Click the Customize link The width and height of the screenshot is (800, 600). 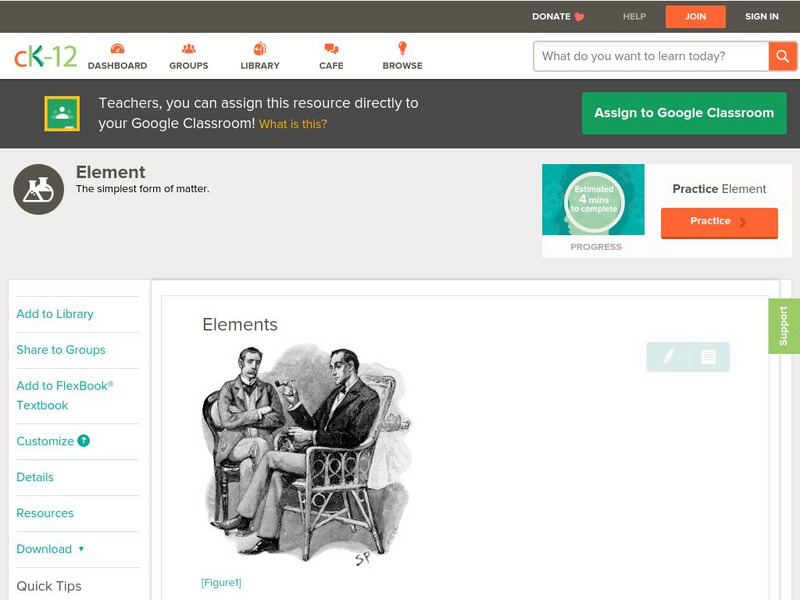coord(45,441)
